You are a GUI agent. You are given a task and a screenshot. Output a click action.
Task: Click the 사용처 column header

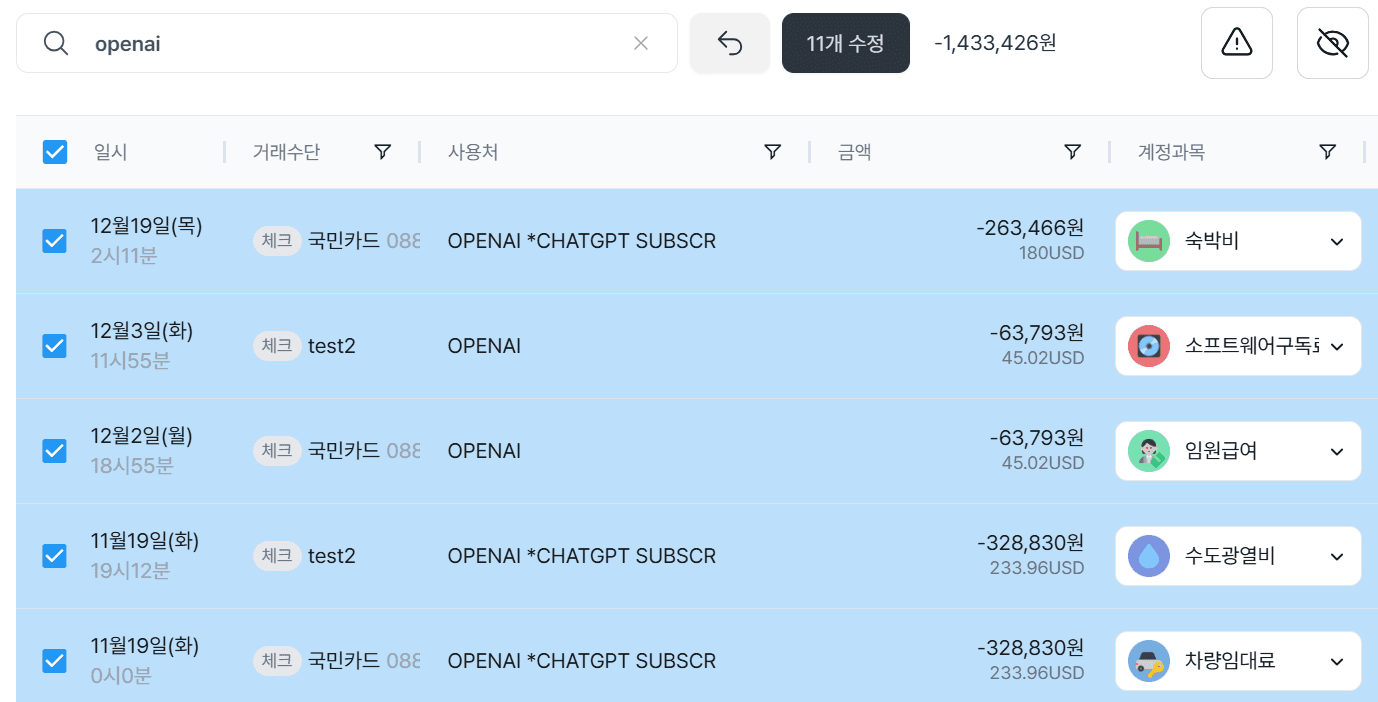[x=473, y=152]
